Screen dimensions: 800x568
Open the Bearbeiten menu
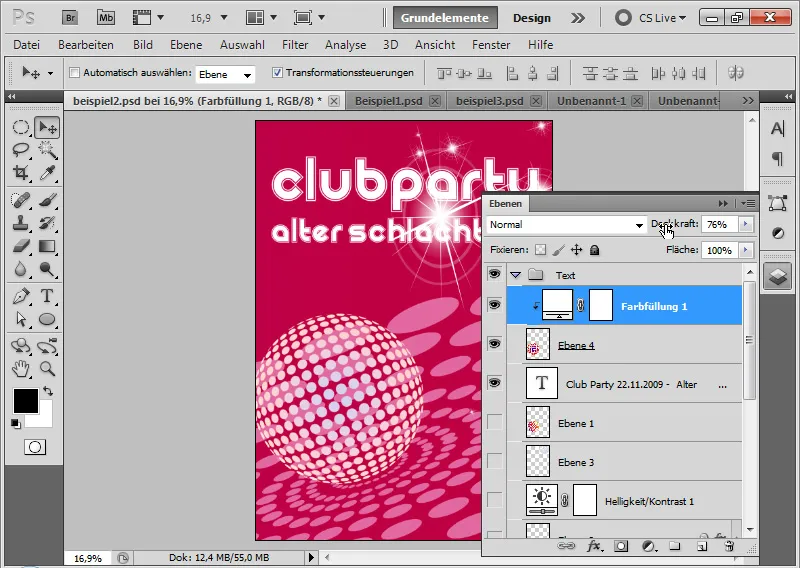[x=86, y=45]
